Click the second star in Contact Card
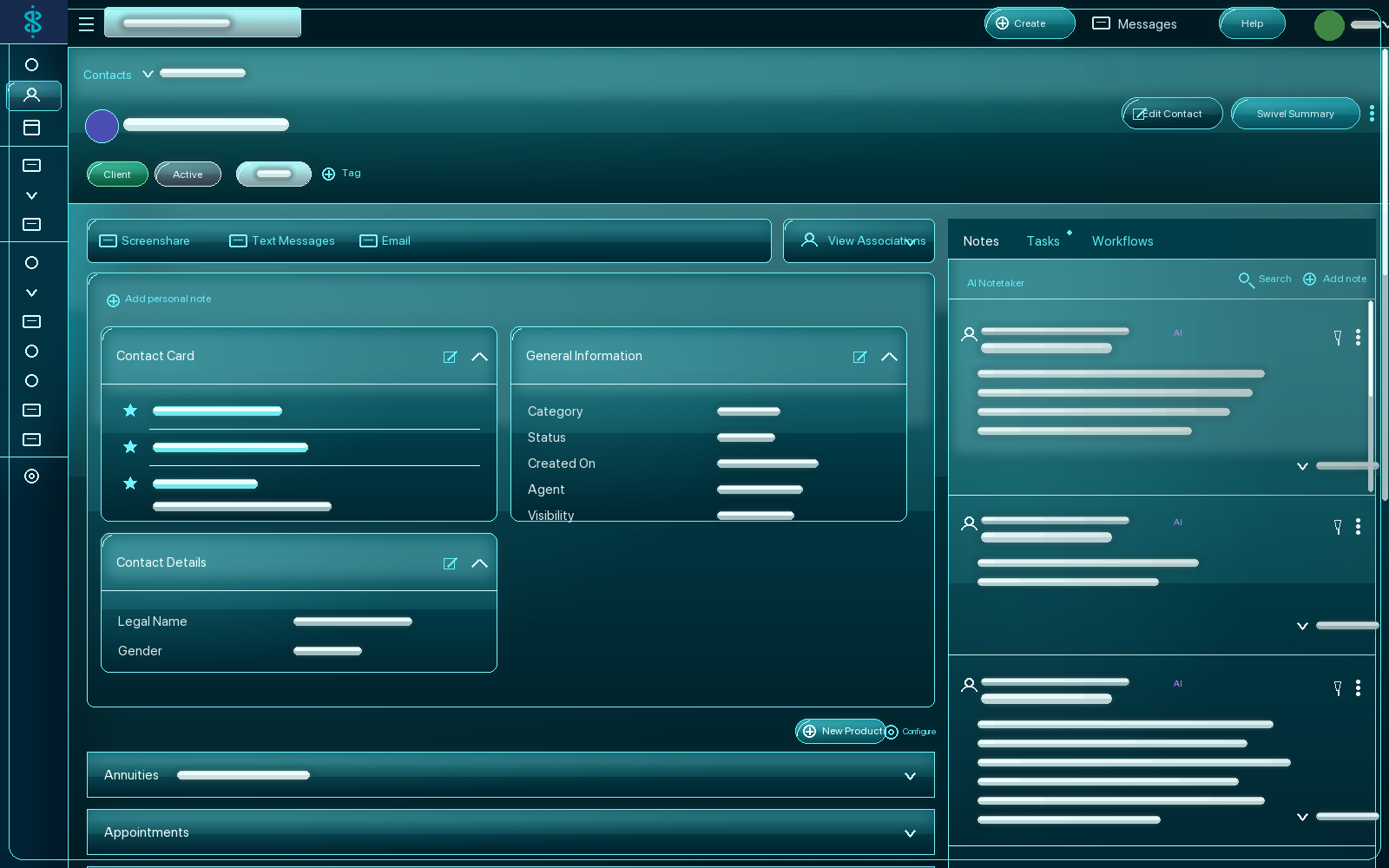 click(x=130, y=447)
